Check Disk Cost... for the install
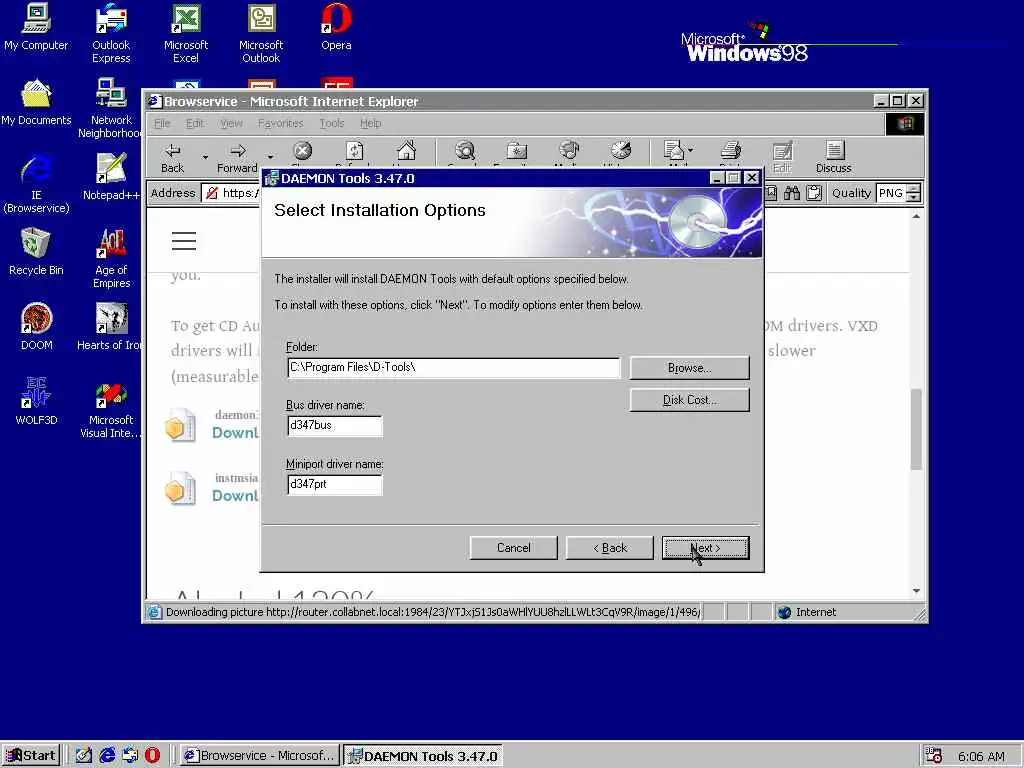 (x=689, y=400)
